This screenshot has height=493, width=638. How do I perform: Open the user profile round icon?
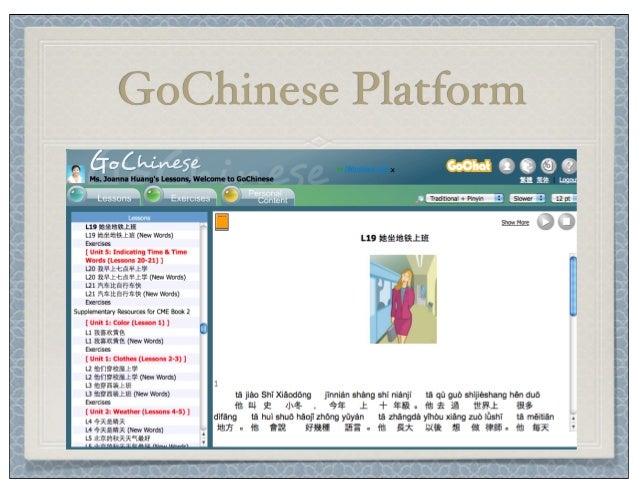[x=507, y=166]
